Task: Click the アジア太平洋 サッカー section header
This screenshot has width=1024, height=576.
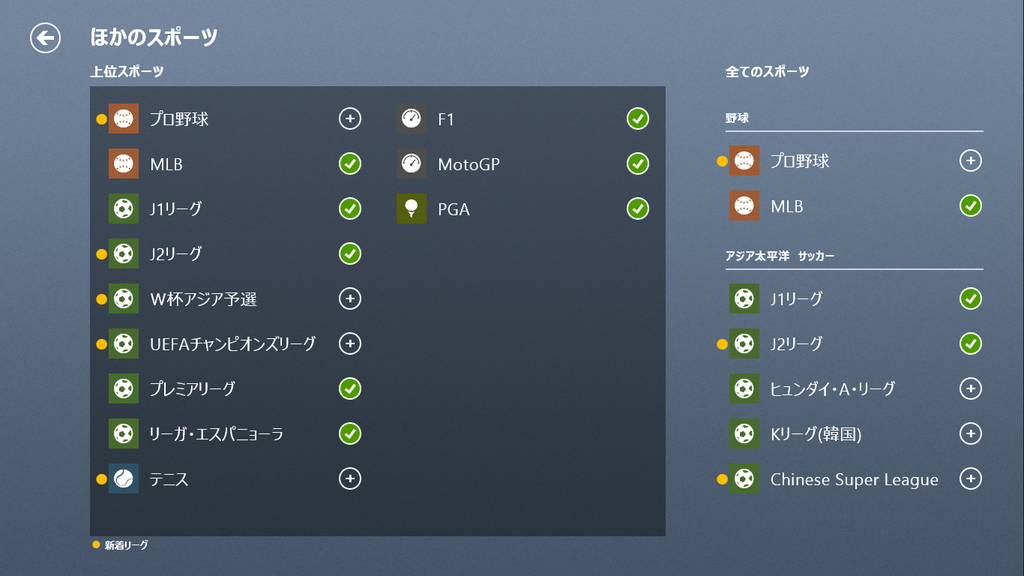Action: 780,256
